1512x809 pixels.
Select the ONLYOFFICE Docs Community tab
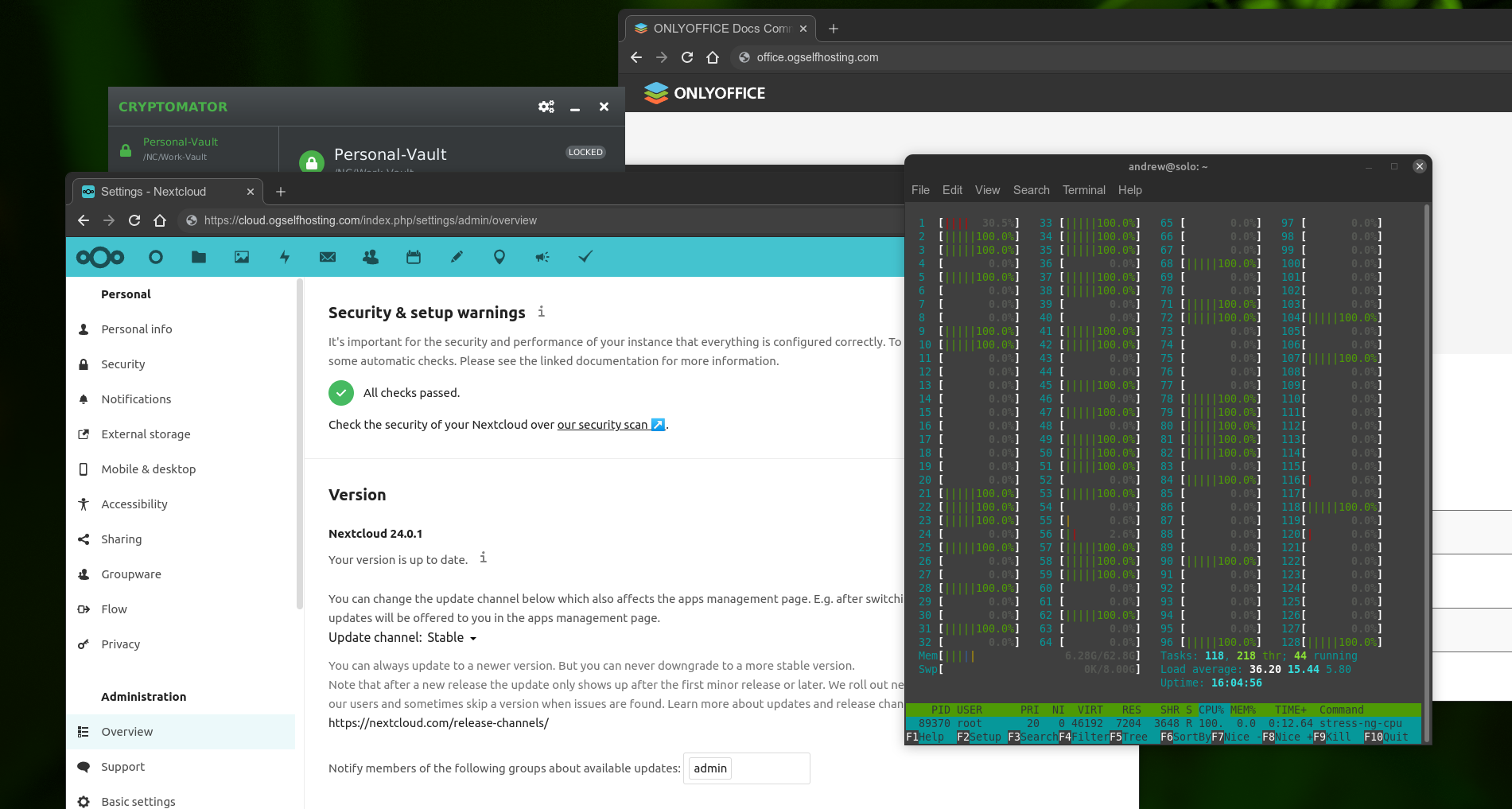tap(721, 29)
